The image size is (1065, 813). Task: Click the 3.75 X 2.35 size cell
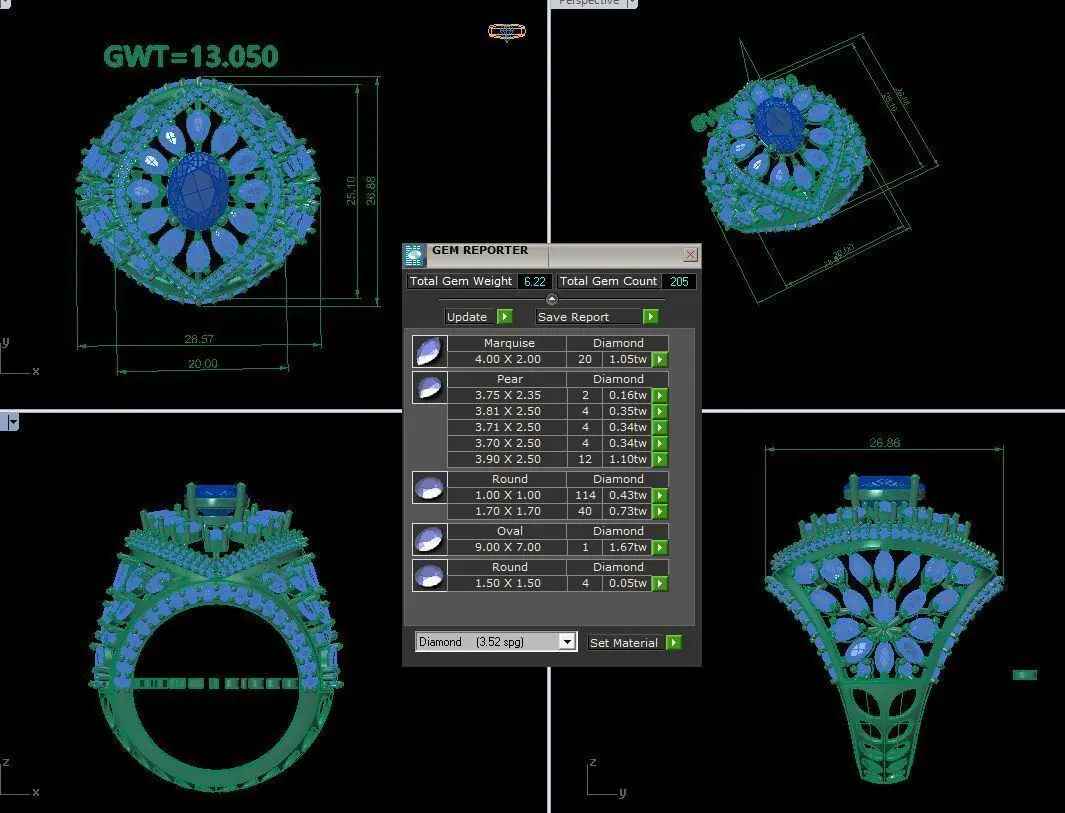coord(507,395)
